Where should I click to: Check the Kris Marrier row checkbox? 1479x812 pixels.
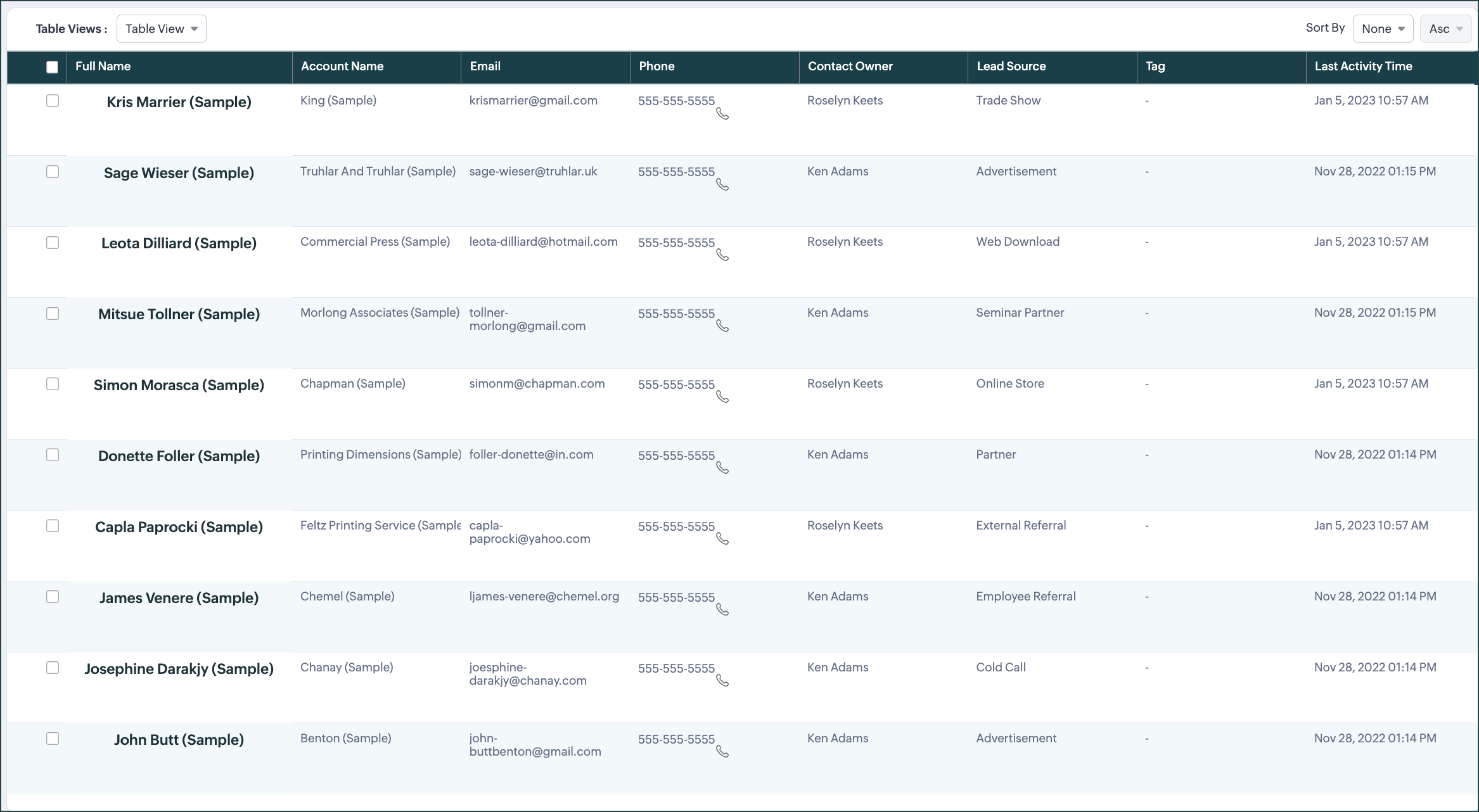tap(53, 101)
